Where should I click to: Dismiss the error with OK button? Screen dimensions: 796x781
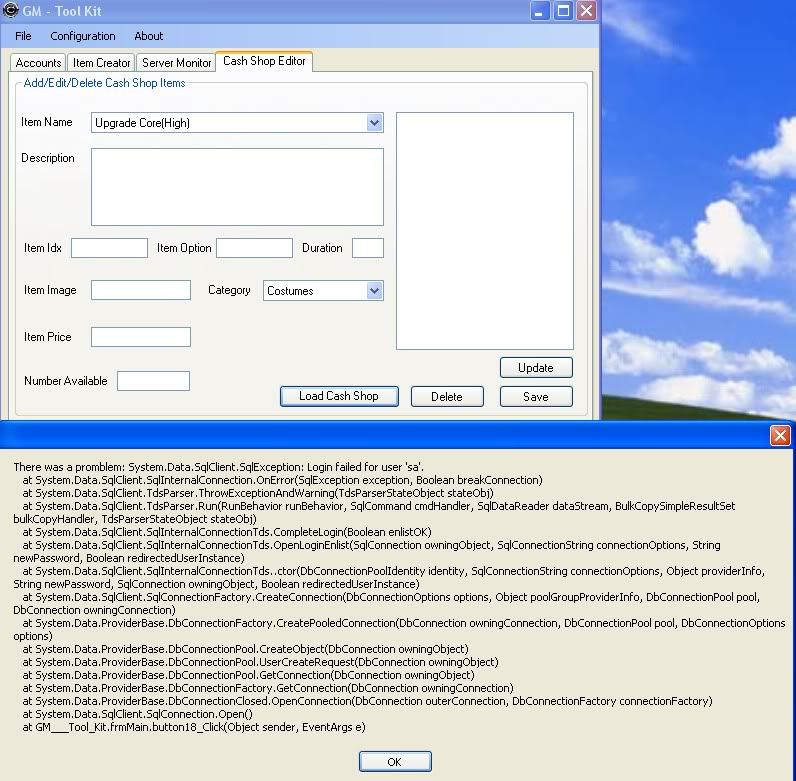point(395,762)
